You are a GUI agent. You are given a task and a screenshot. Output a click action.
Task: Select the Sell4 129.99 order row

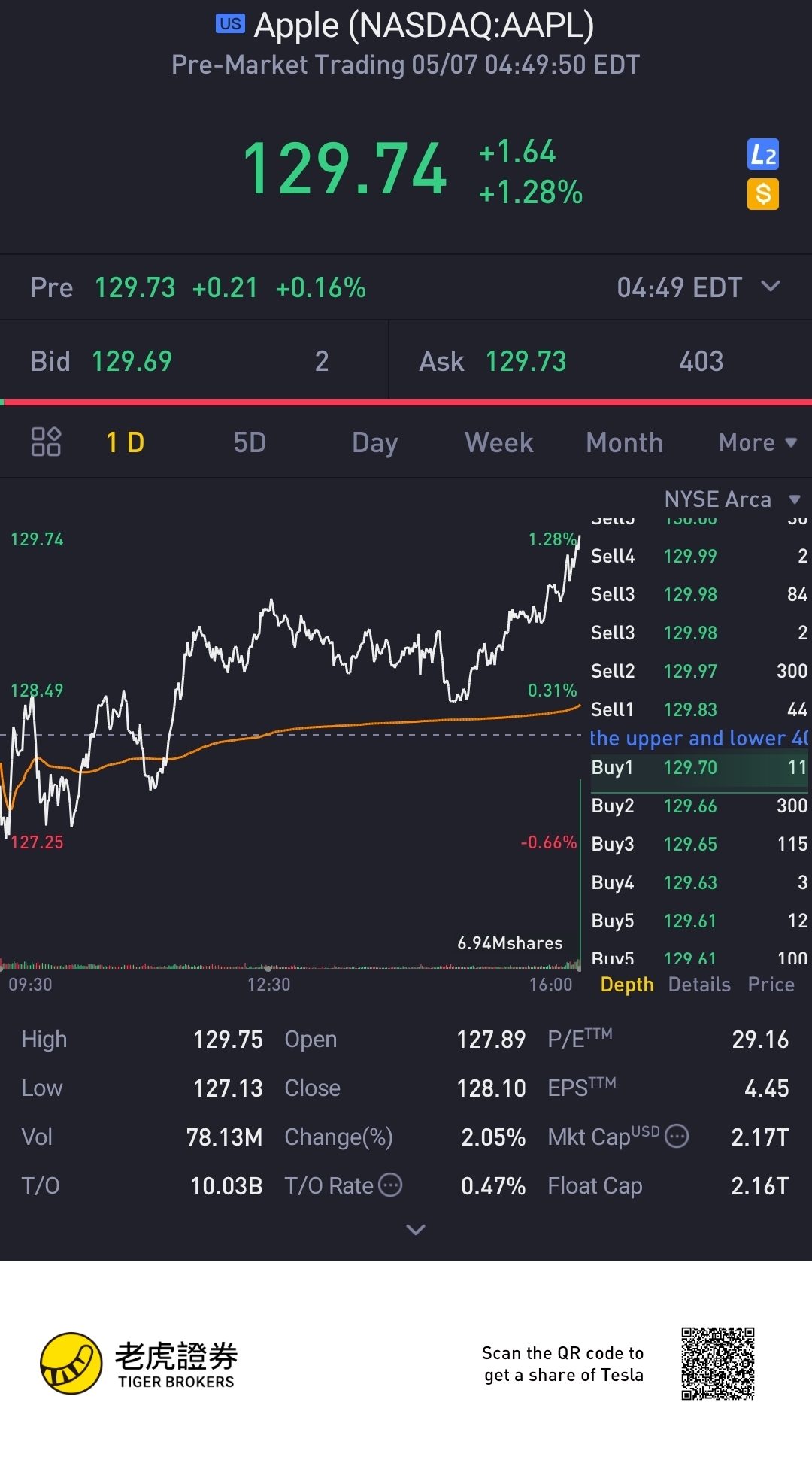pos(699,556)
